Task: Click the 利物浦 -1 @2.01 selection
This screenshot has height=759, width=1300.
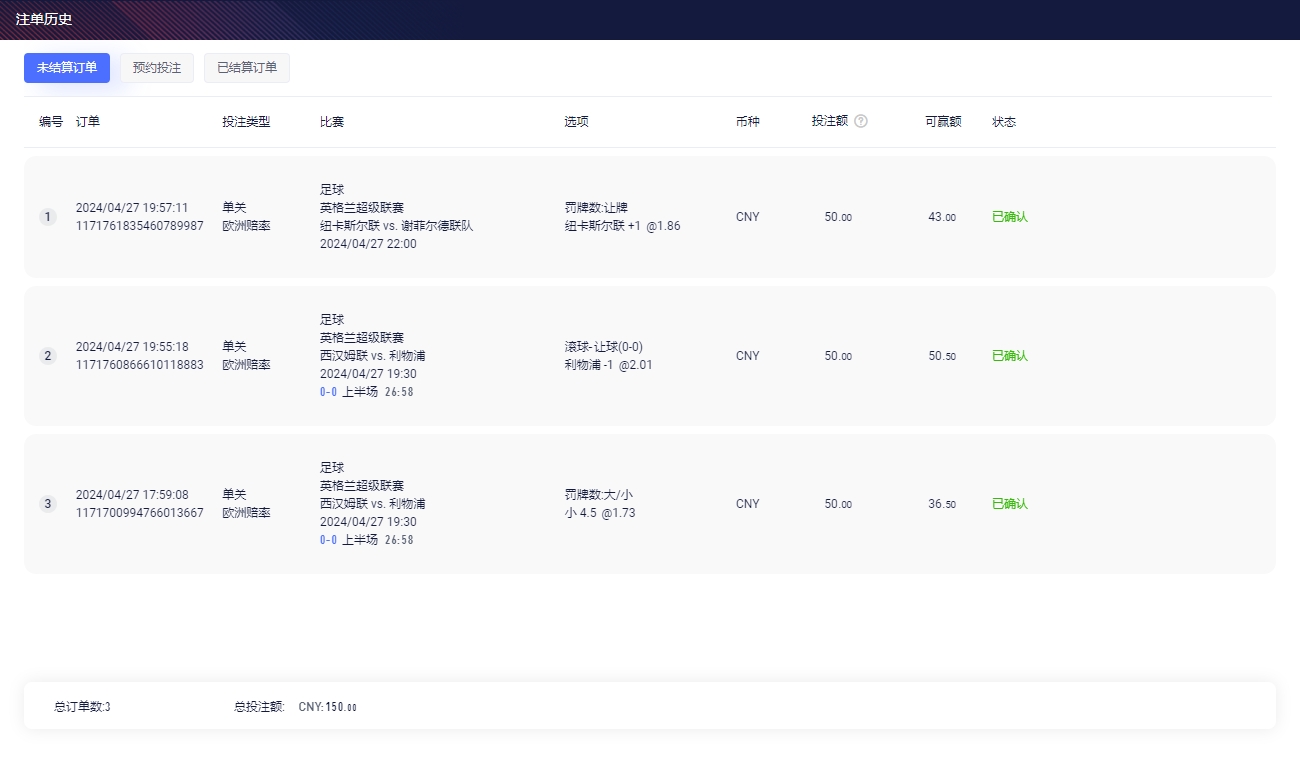Action: (x=608, y=365)
